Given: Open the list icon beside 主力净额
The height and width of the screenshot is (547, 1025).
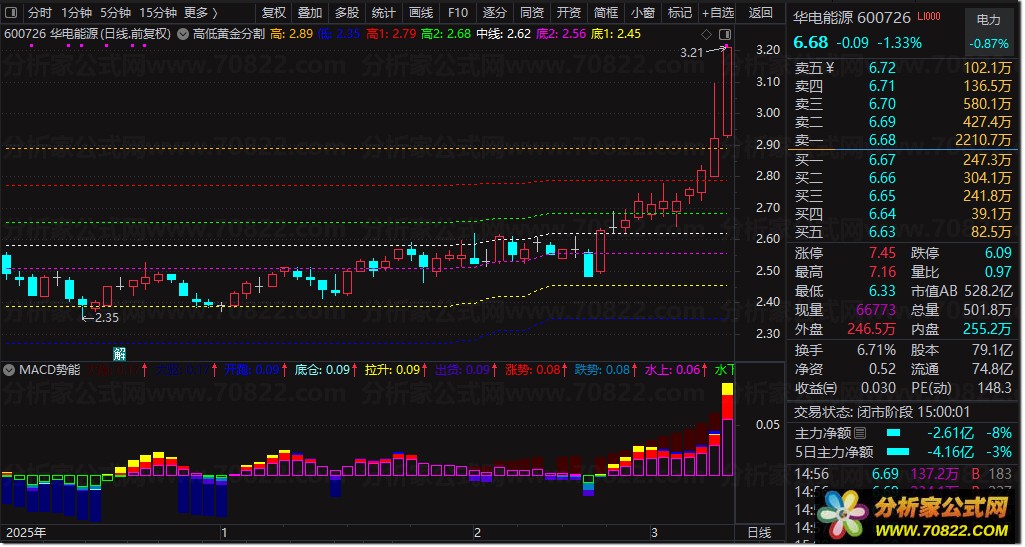Looking at the screenshot, I should click(860, 433).
